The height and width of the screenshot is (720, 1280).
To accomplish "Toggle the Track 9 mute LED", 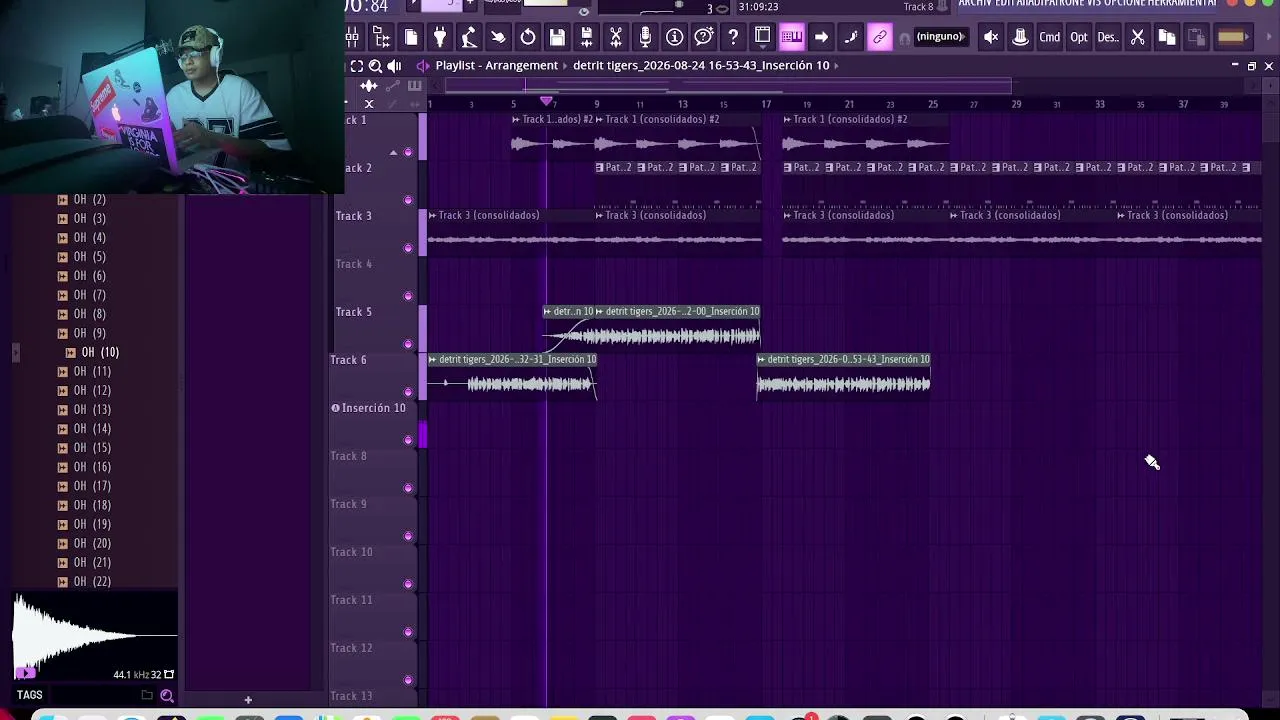I will click(407, 536).
